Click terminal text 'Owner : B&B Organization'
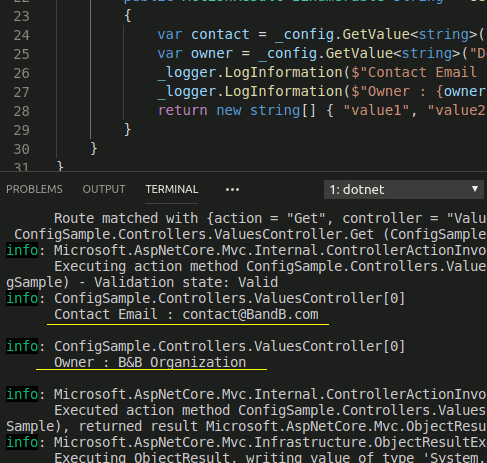 coord(150,362)
